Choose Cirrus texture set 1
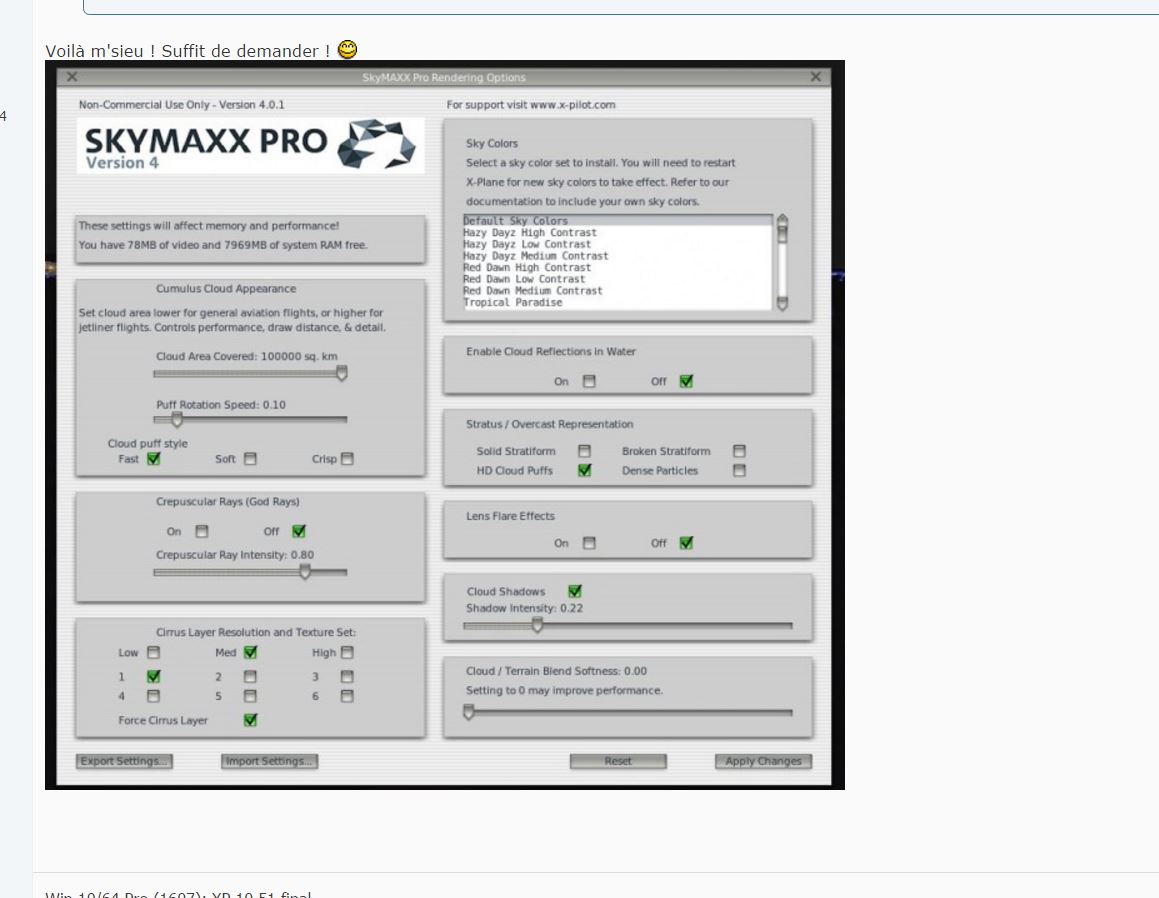 coord(153,676)
